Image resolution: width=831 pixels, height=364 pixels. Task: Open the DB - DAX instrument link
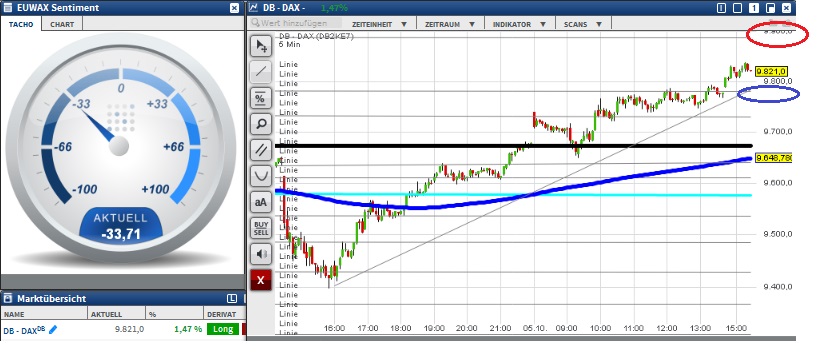pos(24,330)
